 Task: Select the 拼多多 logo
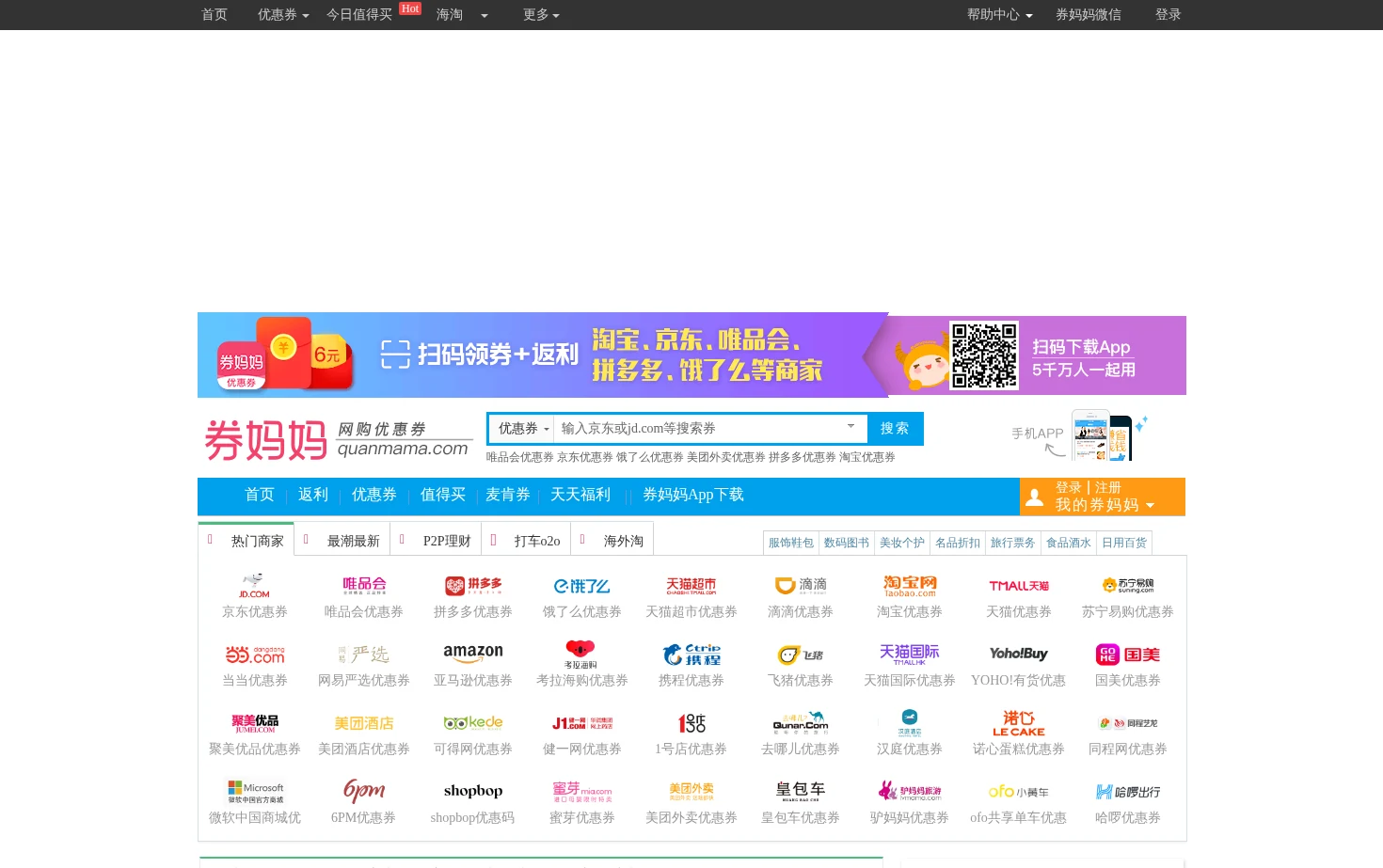pyautogui.click(x=472, y=585)
